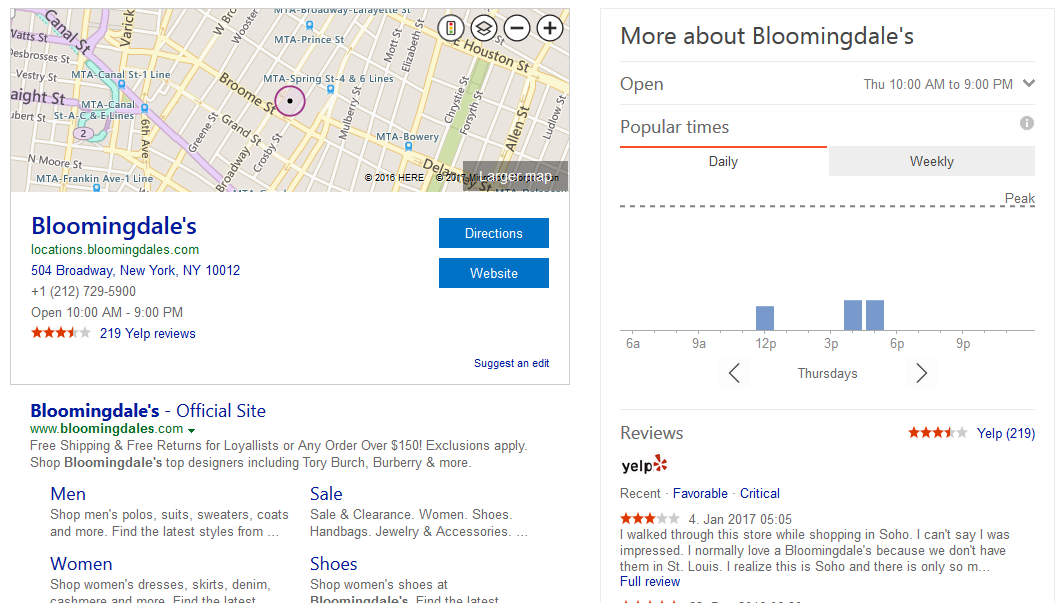Click the Bloomingdale's location pin on map
Screen dimensions: 1062x603
[x=290, y=101]
